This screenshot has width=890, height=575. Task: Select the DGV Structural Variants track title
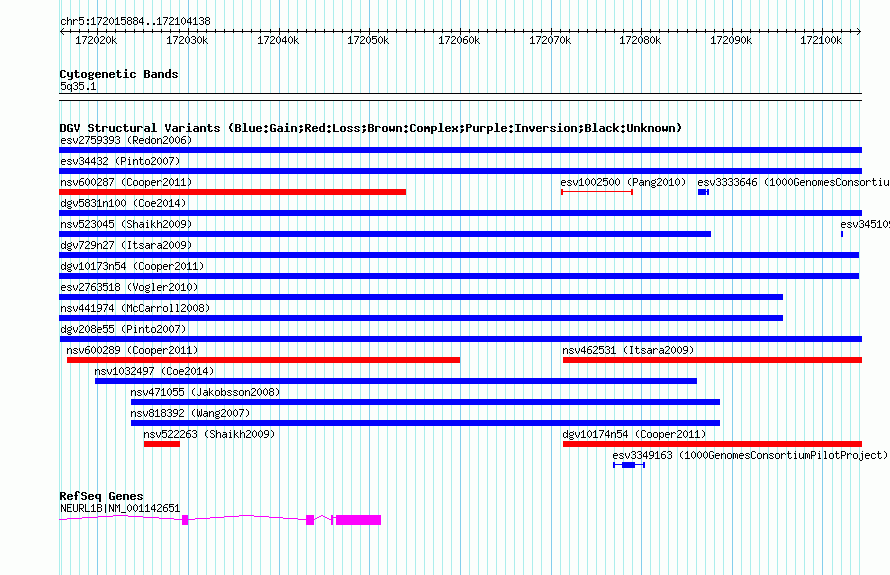(x=371, y=128)
